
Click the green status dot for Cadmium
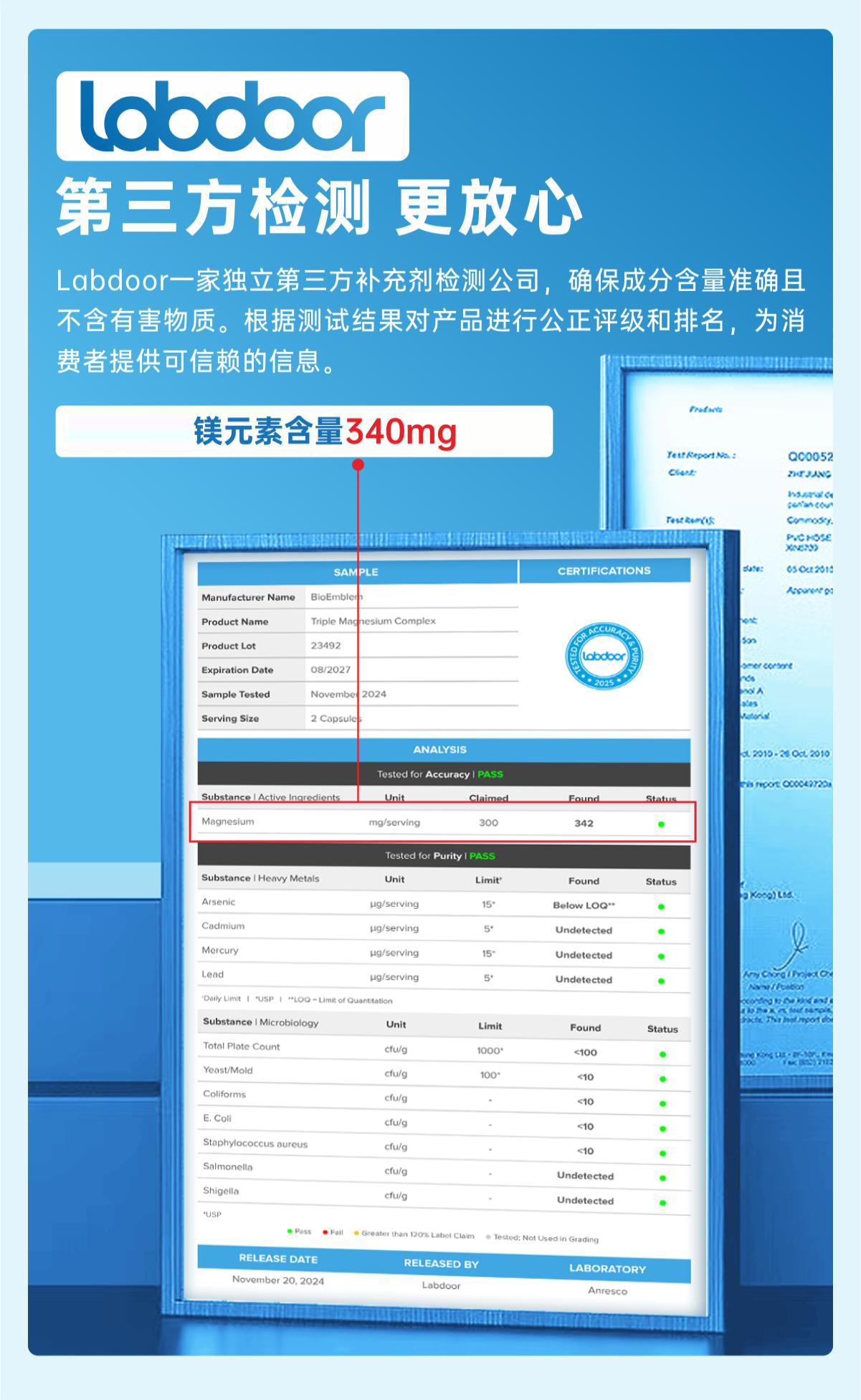click(661, 932)
